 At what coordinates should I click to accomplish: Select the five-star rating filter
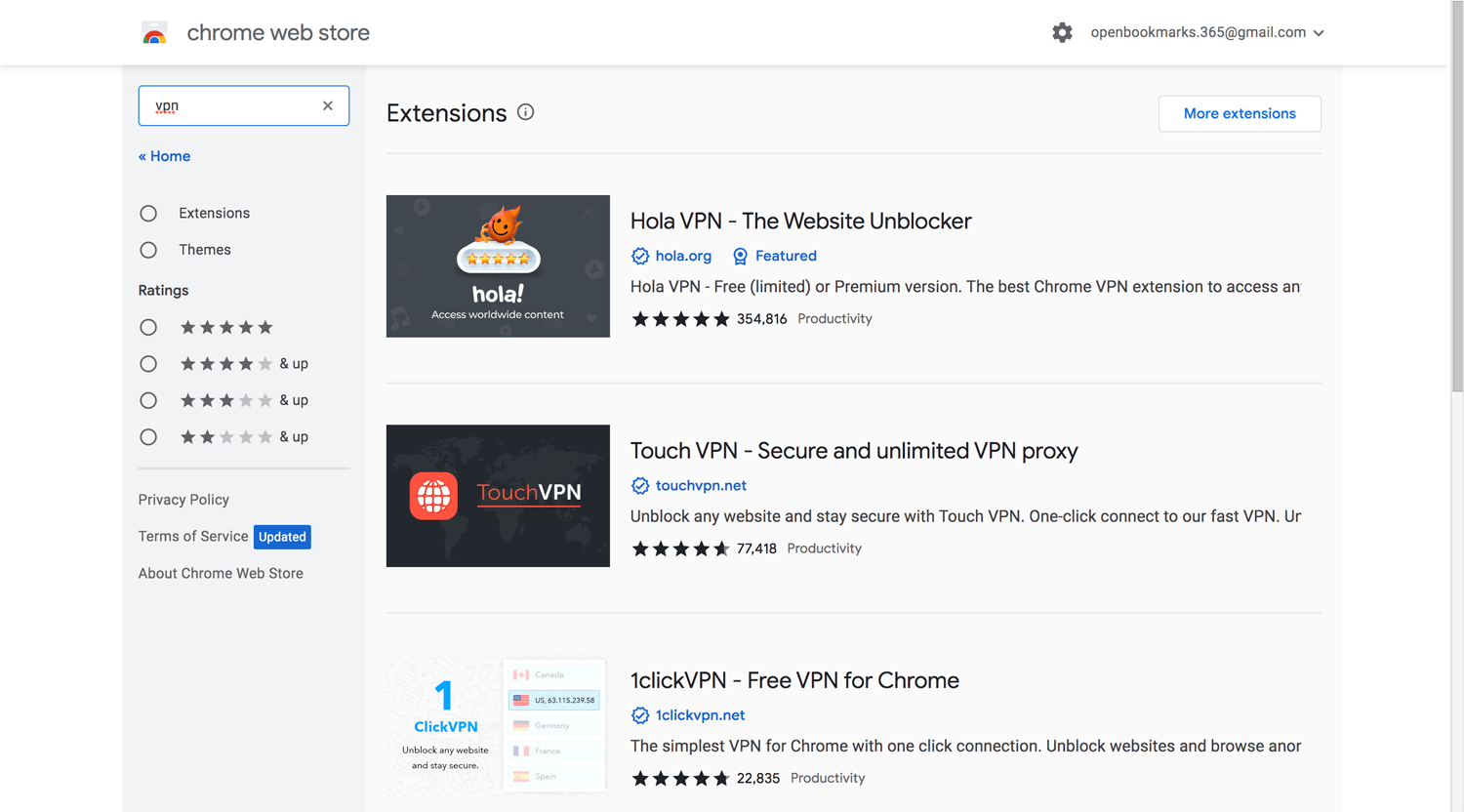[x=148, y=327]
